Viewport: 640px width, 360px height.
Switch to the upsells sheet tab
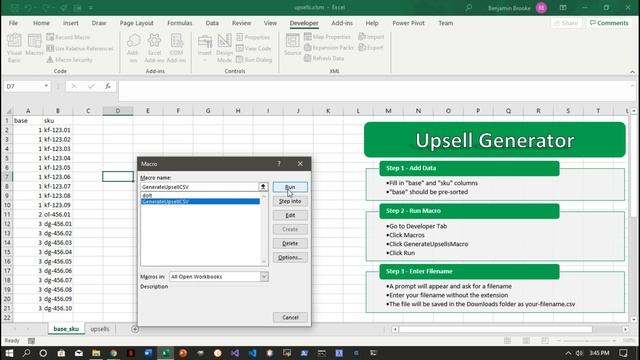point(100,329)
